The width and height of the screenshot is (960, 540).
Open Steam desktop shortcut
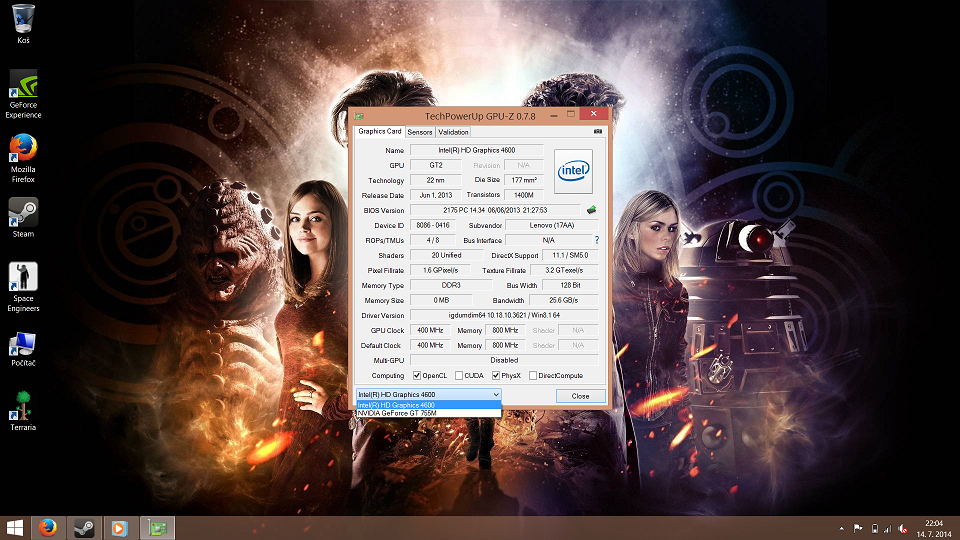click(x=23, y=217)
